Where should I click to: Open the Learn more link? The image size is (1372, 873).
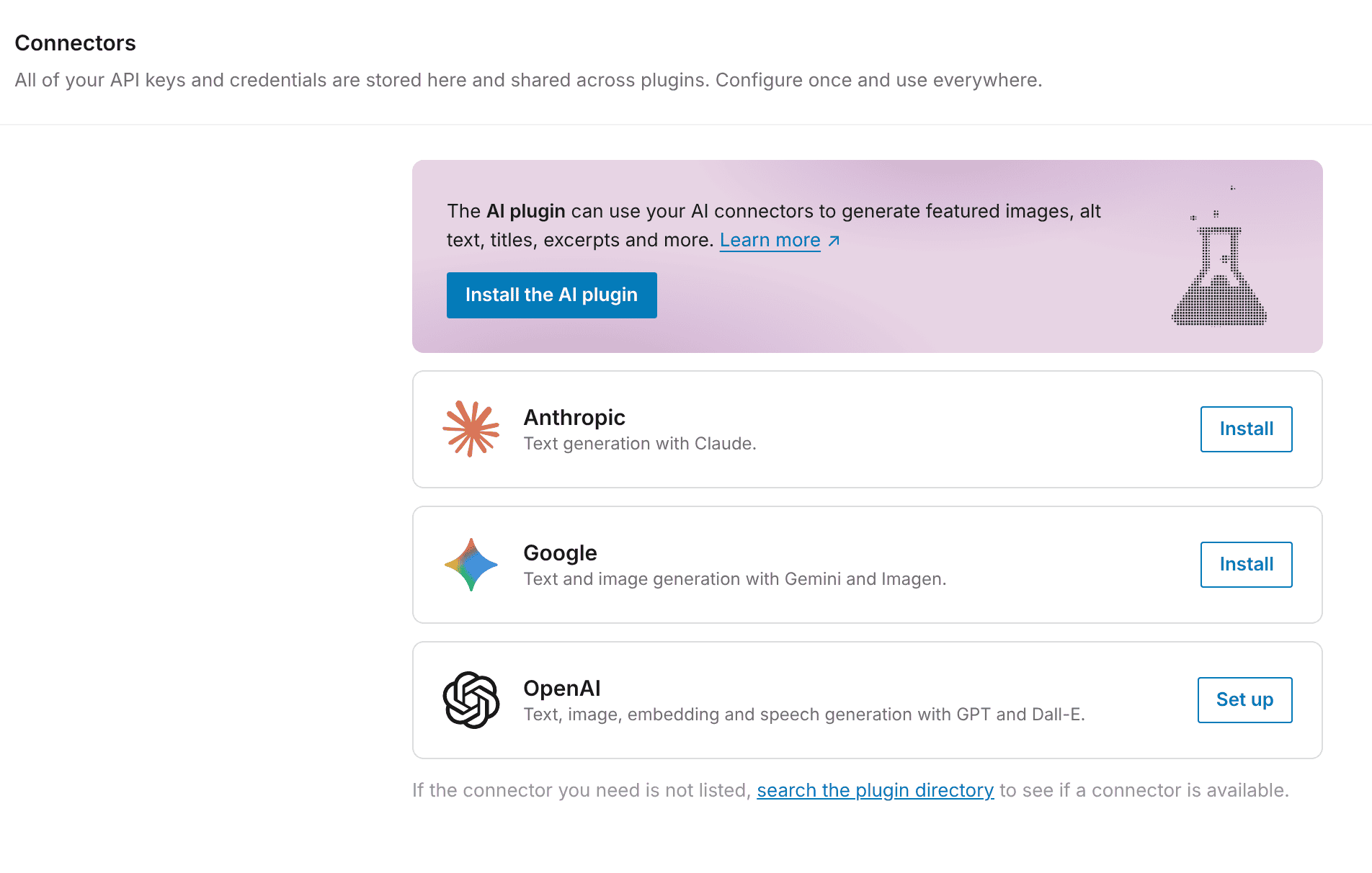tap(770, 240)
